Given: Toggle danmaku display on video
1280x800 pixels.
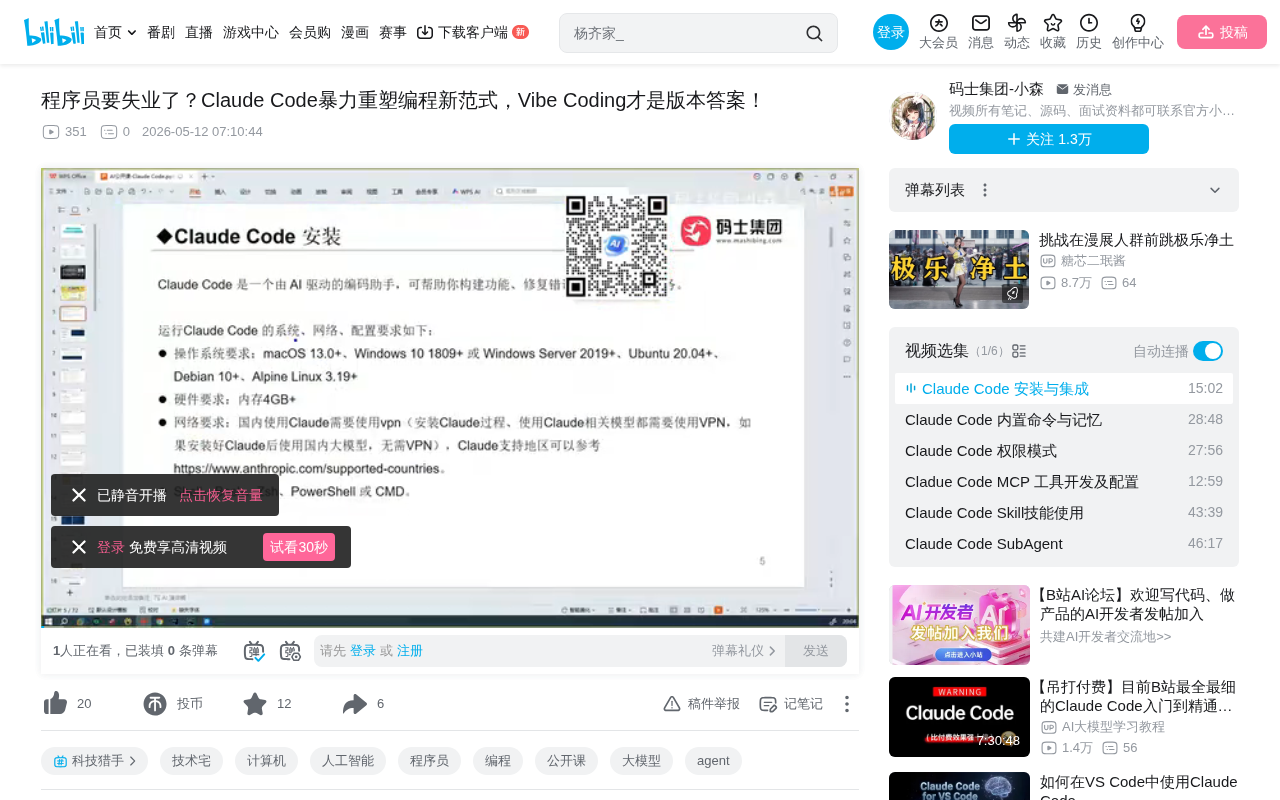Looking at the screenshot, I should (x=254, y=651).
